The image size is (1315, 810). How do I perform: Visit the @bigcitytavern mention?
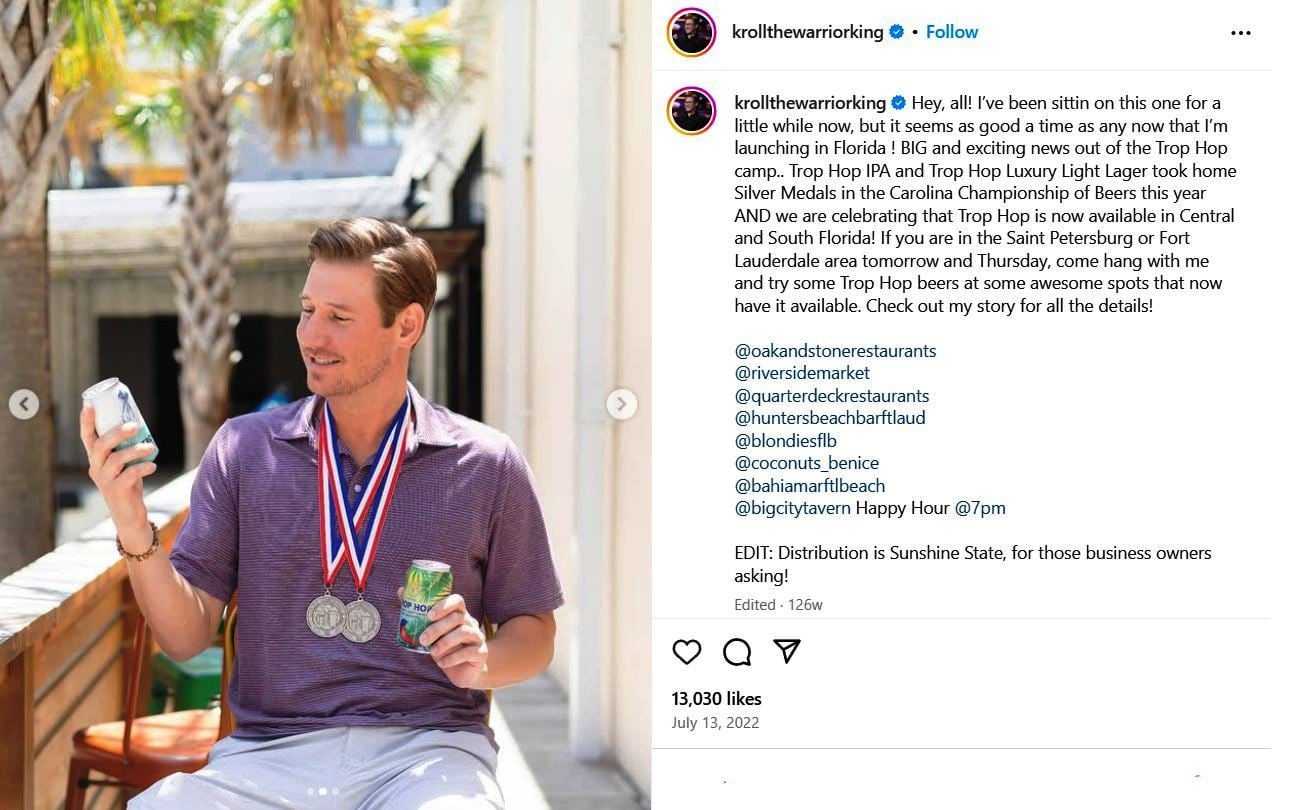tap(793, 508)
